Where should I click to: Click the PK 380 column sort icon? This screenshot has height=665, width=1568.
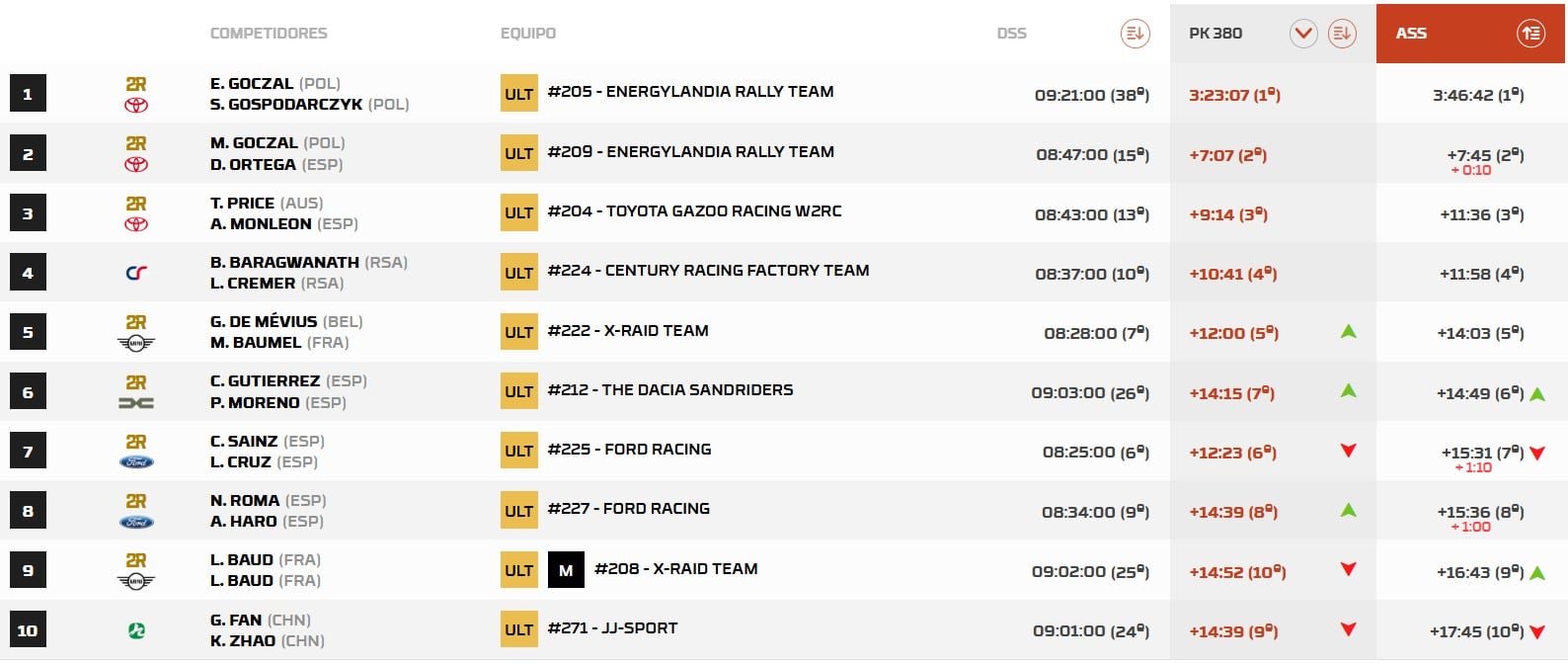[x=1341, y=34]
